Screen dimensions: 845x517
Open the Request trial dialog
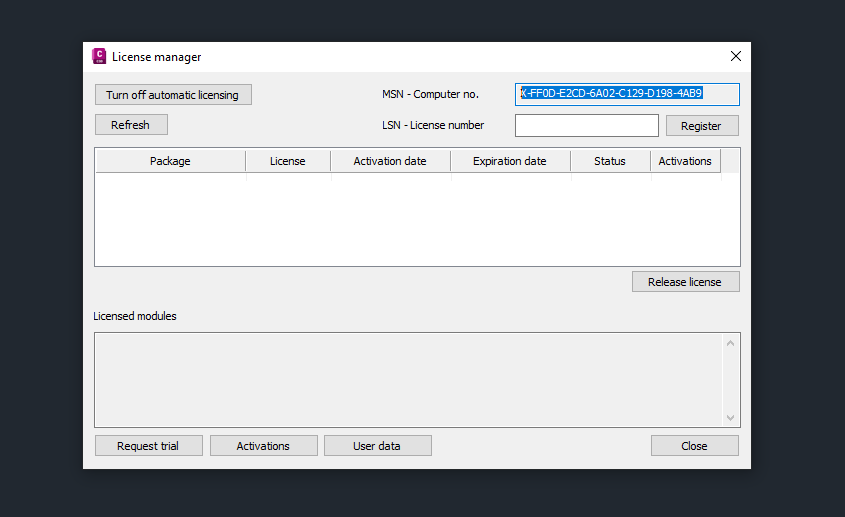click(x=149, y=446)
